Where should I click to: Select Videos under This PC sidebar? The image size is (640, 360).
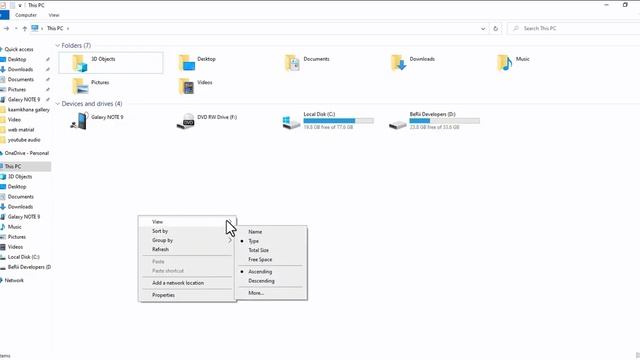pyautogui.click(x=15, y=247)
